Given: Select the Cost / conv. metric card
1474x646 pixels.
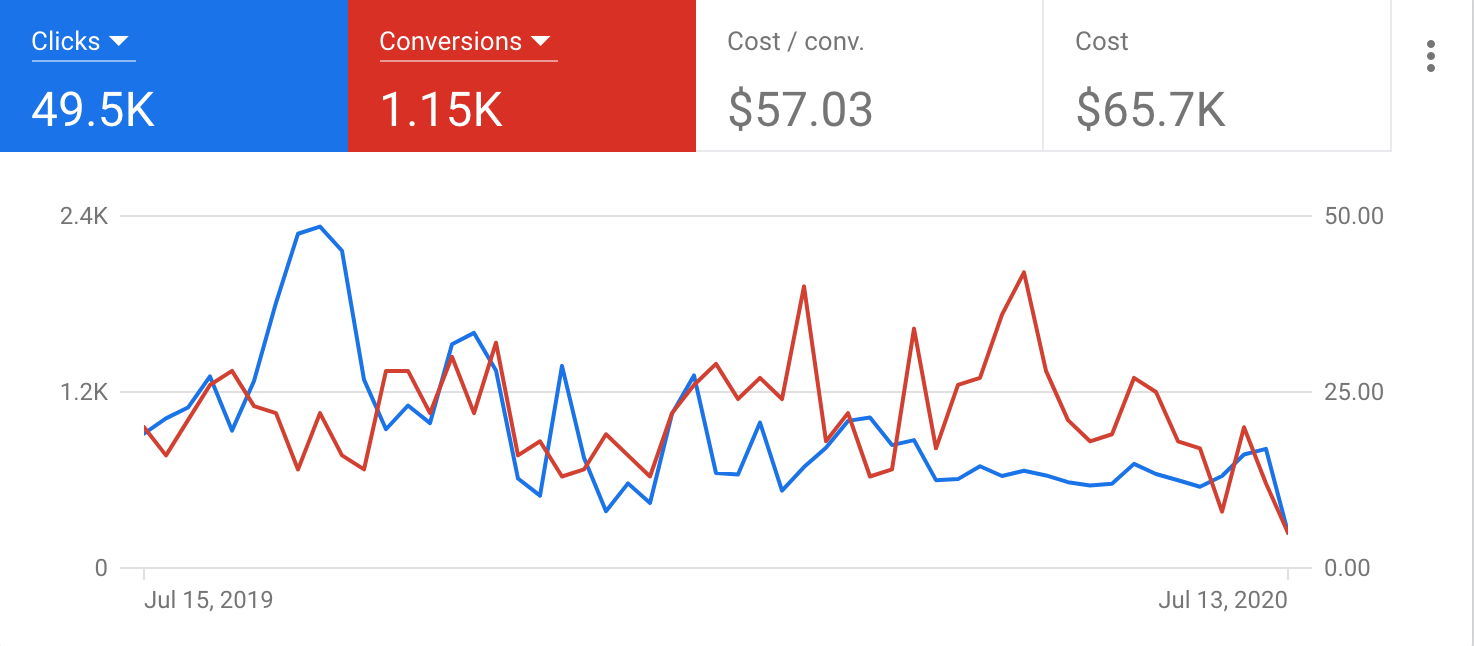Looking at the screenshot, I should (868, 76).
